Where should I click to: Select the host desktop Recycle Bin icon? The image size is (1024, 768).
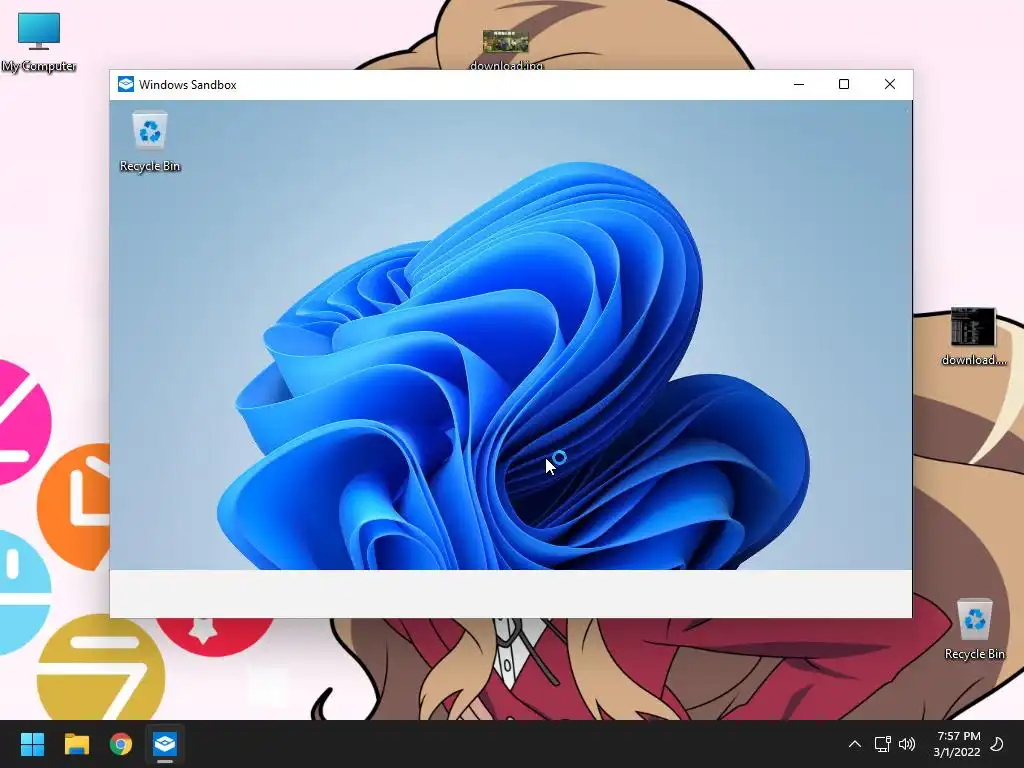click(x=974, y=630)
